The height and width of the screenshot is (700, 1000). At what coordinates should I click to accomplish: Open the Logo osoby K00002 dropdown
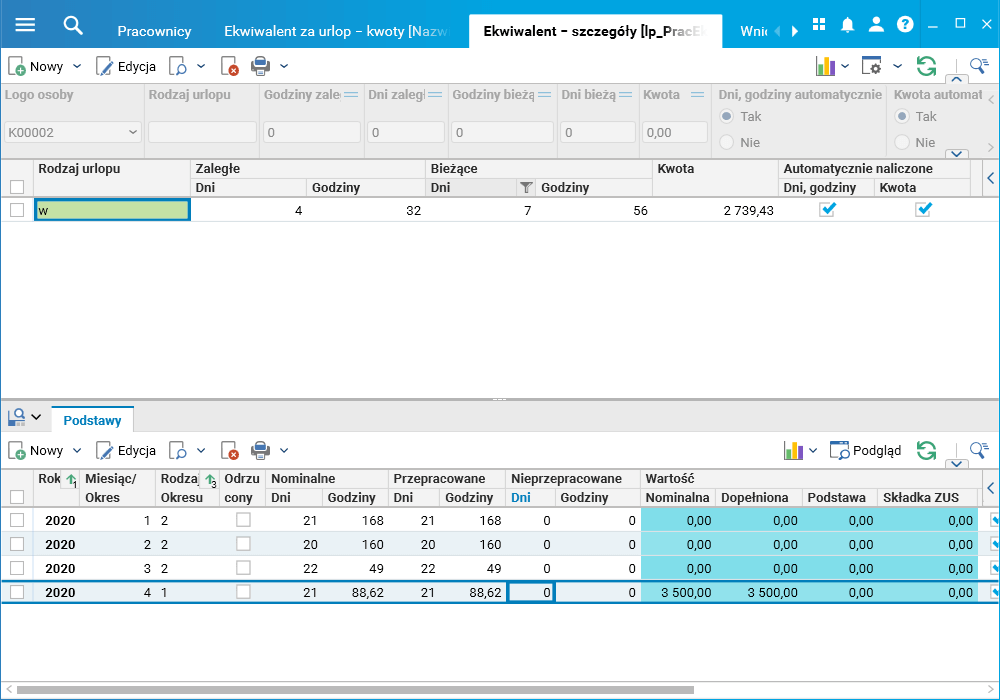point(134,132)
